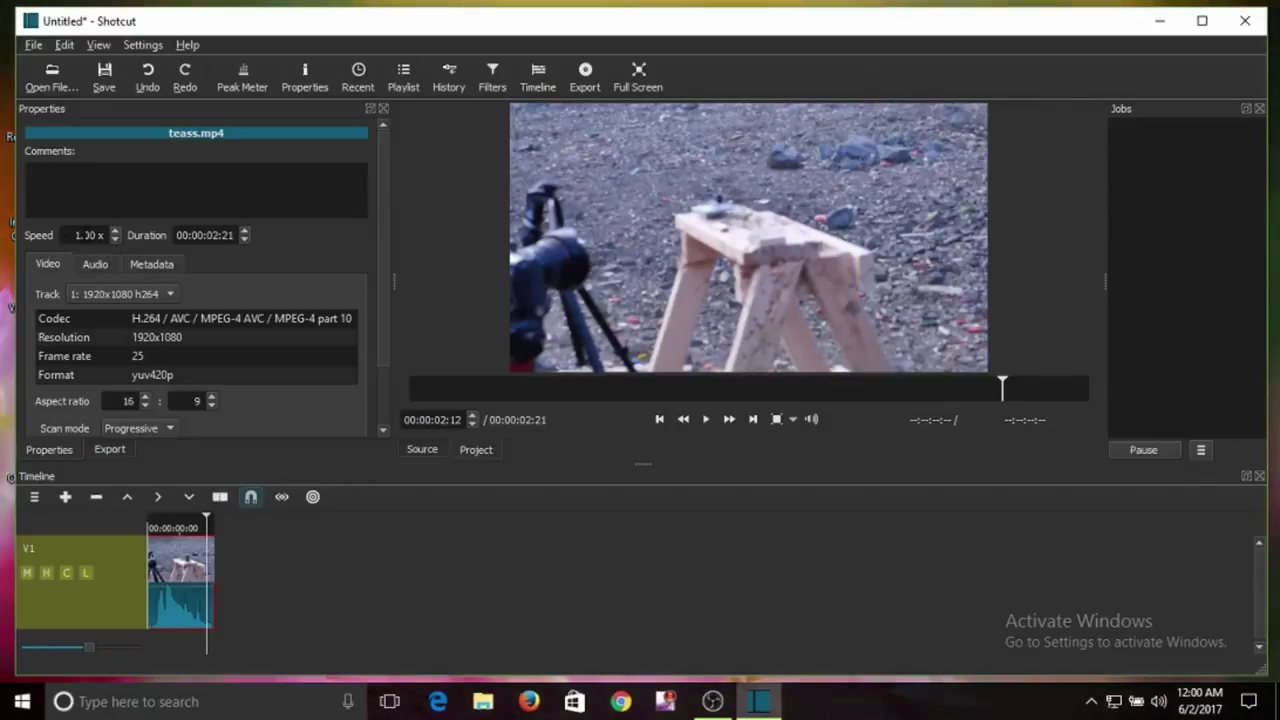
Task: Toggle composite C on track V1
Action: [66, 573]
